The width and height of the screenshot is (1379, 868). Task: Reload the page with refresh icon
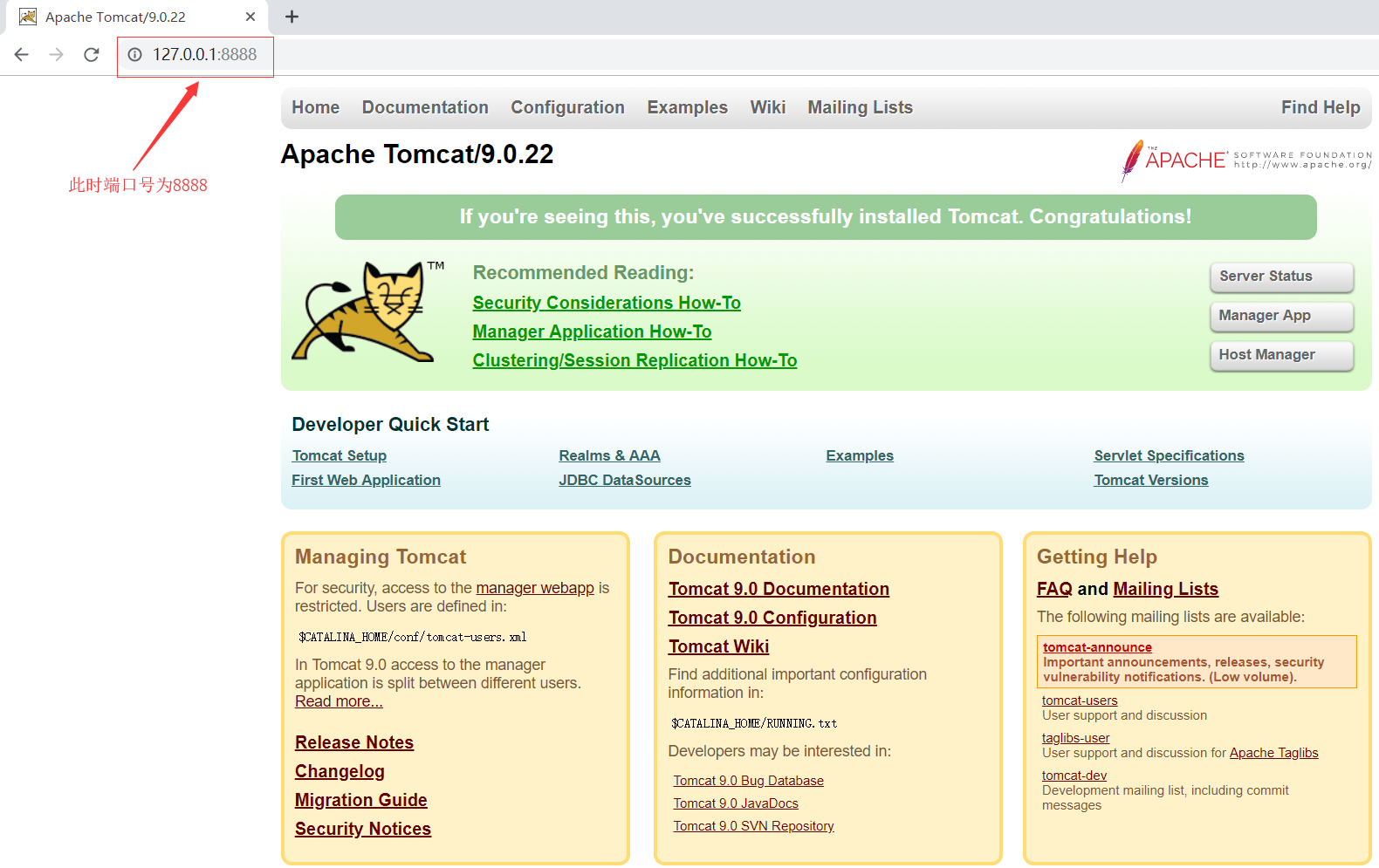click(92, 54)
